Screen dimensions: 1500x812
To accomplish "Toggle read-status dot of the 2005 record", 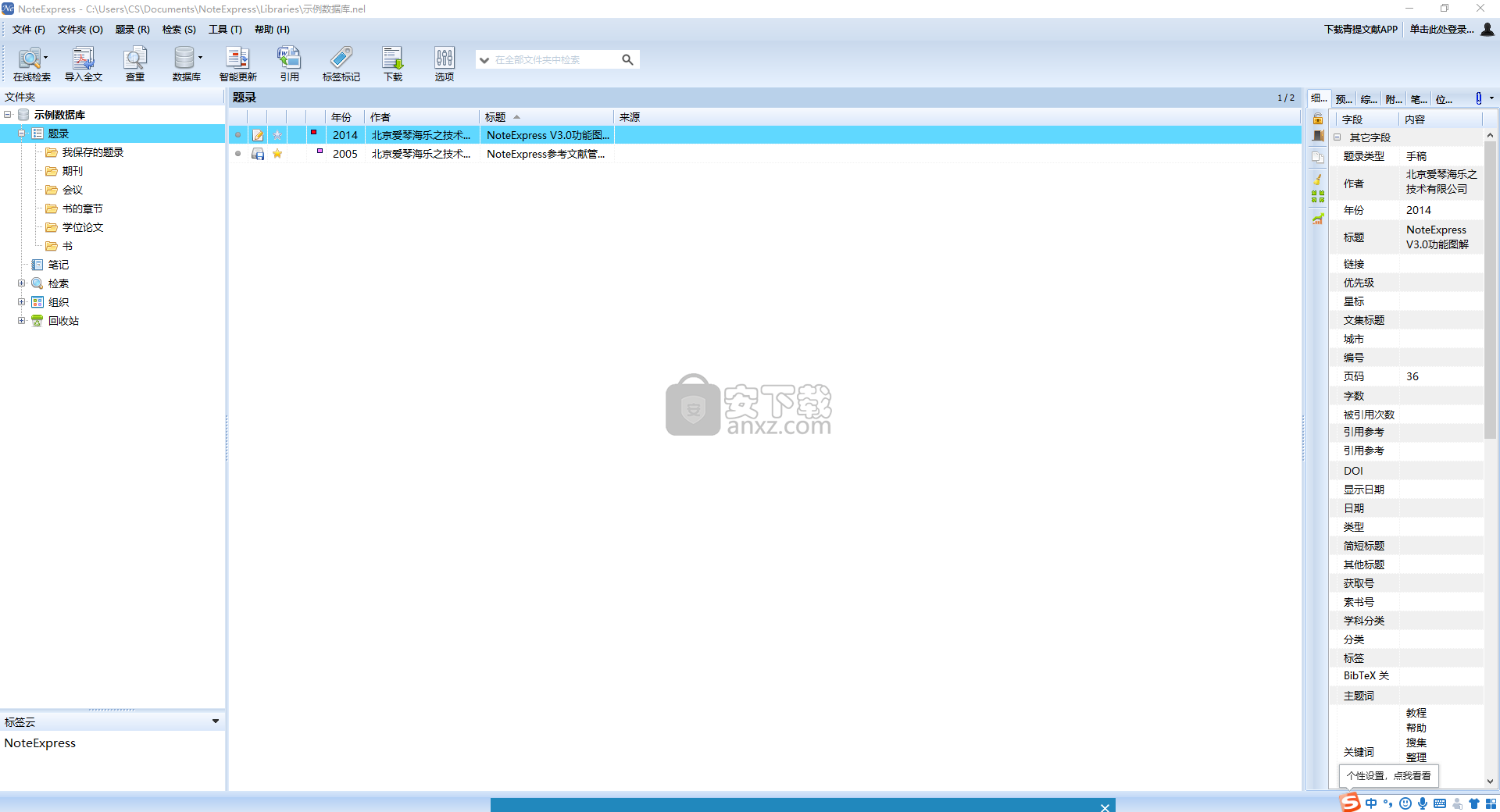I will (238, 154).
